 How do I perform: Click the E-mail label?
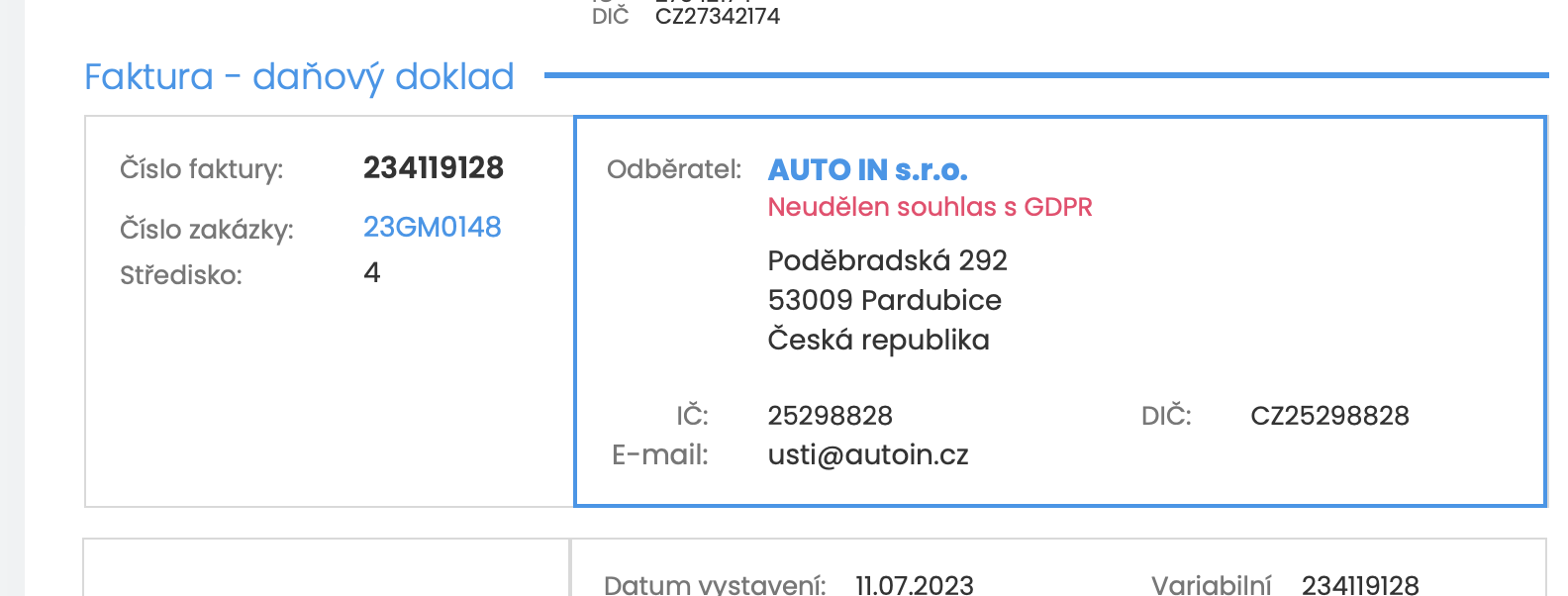tap(659, 454)
